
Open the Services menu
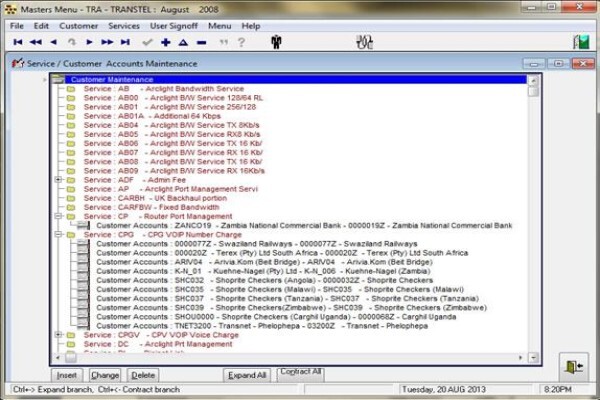124,26
